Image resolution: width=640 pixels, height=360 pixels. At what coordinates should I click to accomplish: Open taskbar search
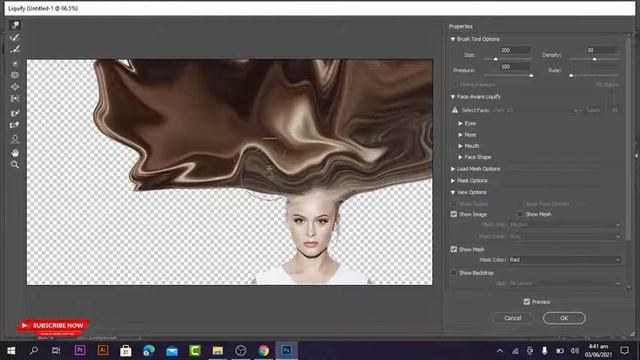34,351
